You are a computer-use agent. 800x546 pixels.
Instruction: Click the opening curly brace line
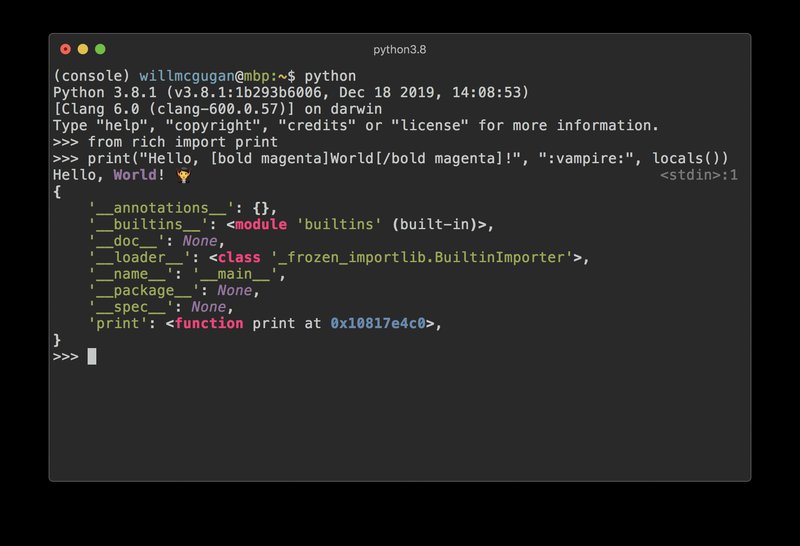point(57,192)
